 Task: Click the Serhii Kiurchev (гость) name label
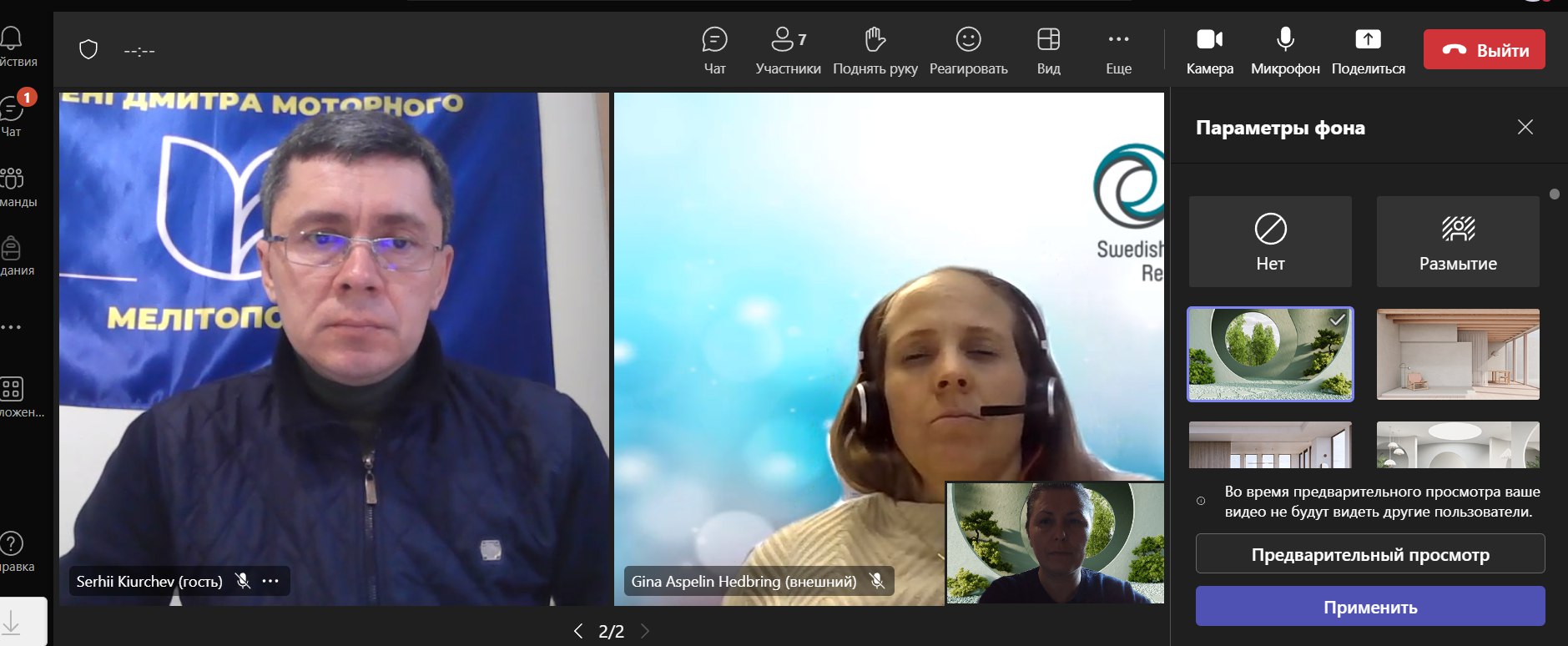pyautogui.click(x=149, y=581)
